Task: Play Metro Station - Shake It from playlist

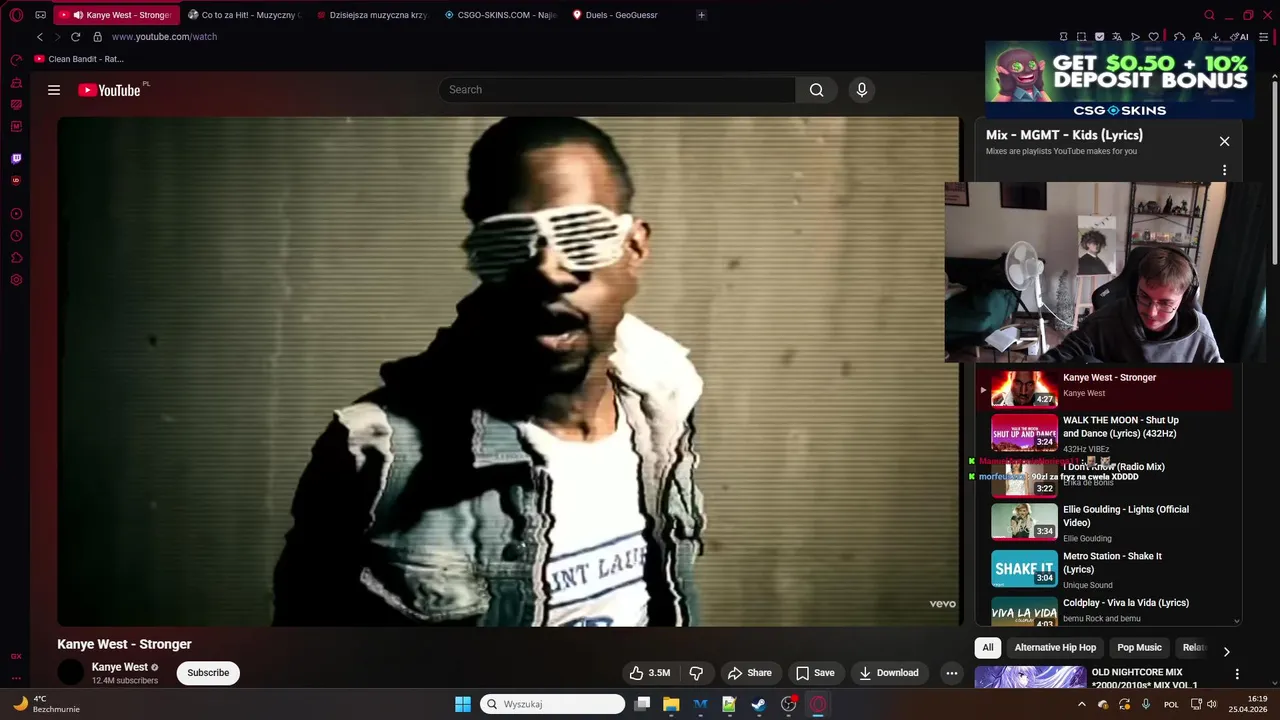Action: [1108, 570]
